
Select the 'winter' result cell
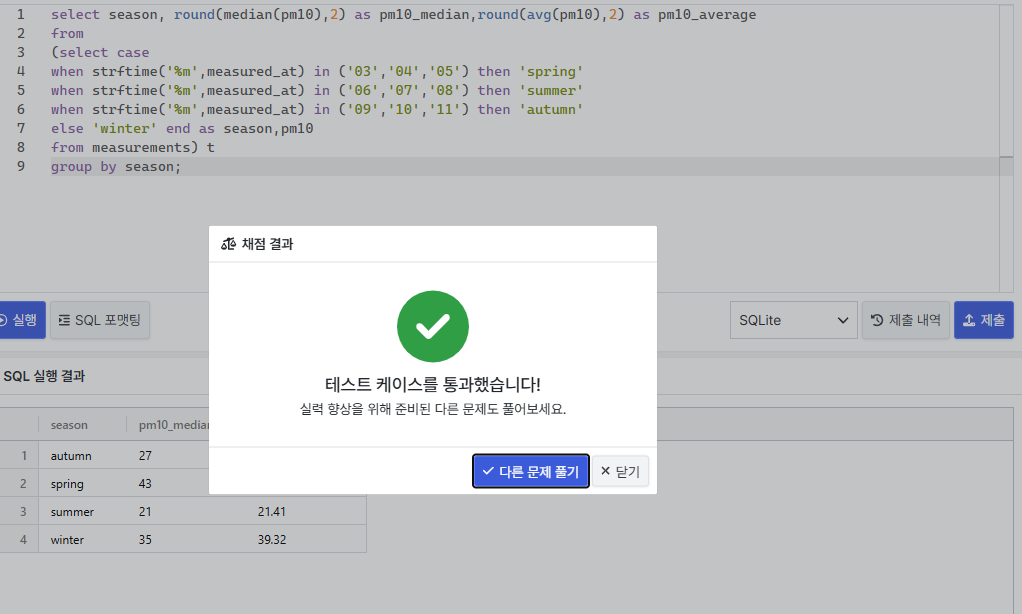(x=67, y=540)
